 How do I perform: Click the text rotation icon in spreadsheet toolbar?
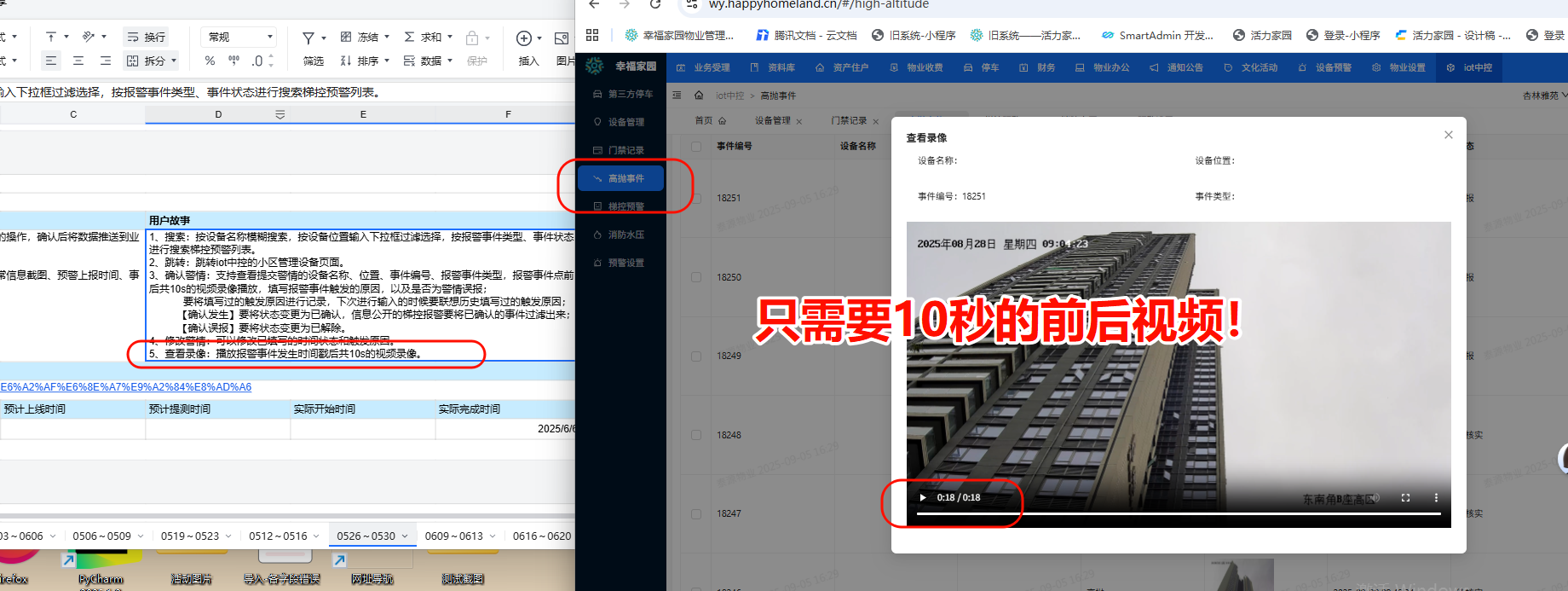88,37
